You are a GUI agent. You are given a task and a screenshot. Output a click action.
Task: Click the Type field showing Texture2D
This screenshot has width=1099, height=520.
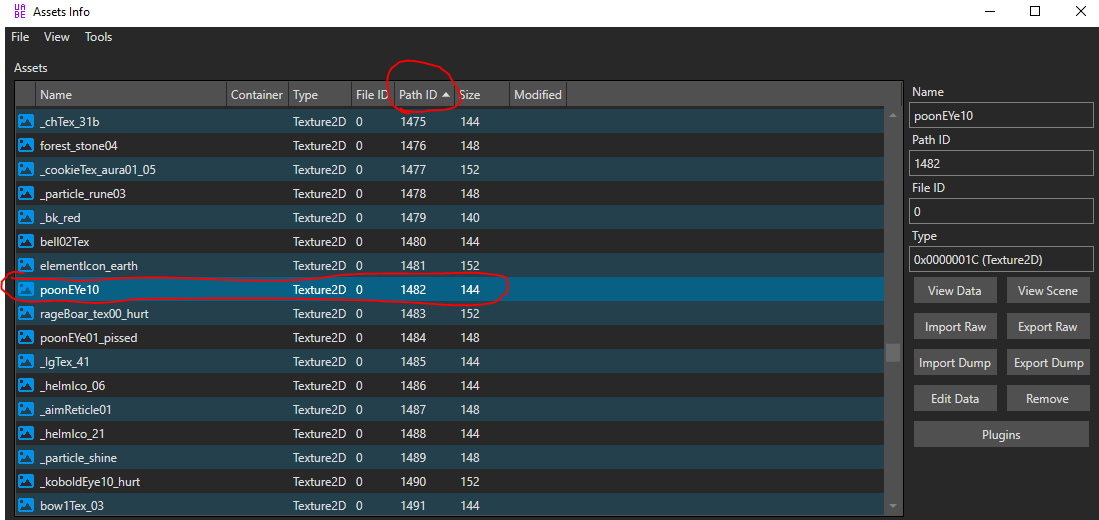tap(1001, 259)
